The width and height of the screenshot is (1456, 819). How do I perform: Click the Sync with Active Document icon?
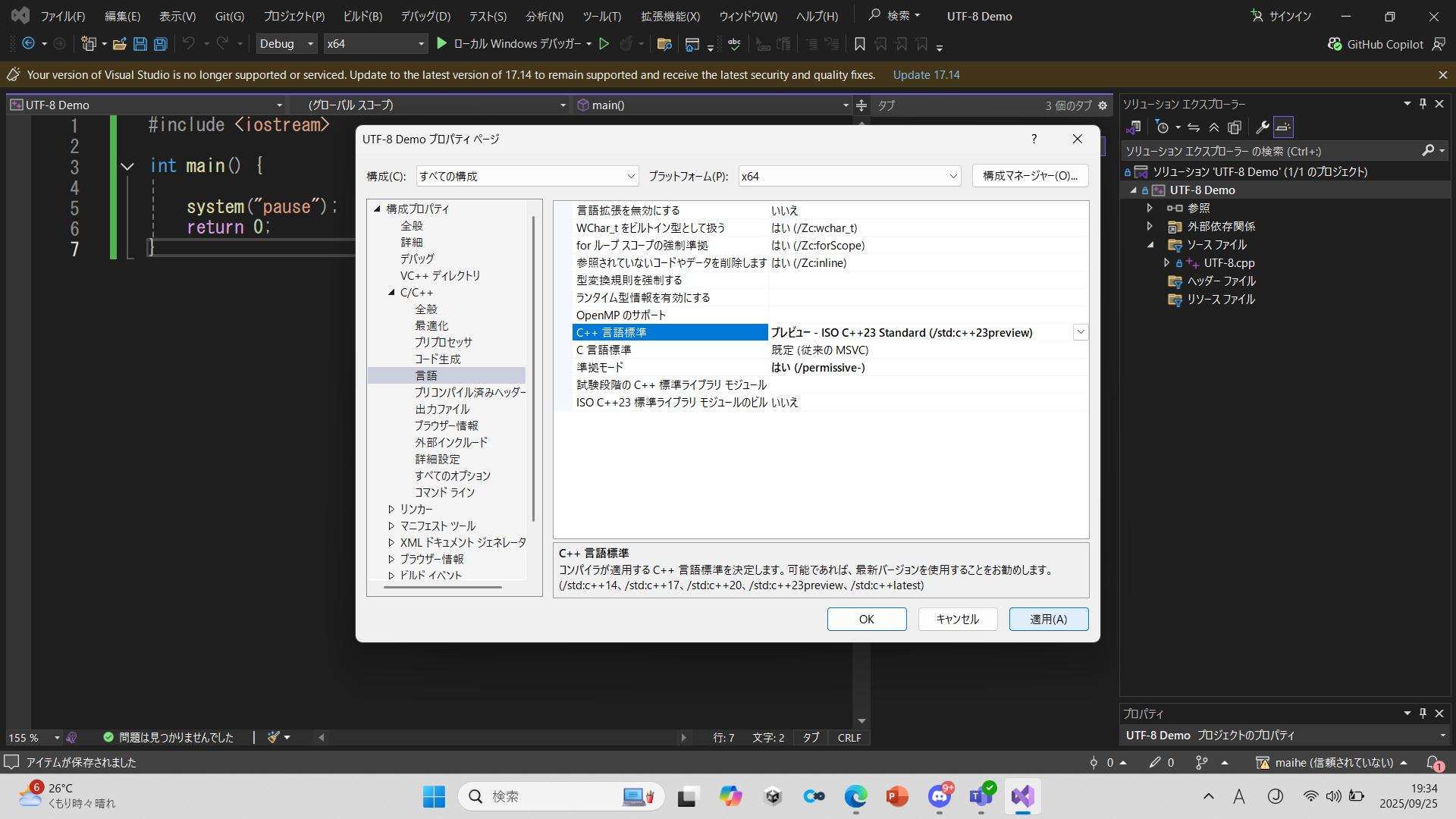(1194, 127)
